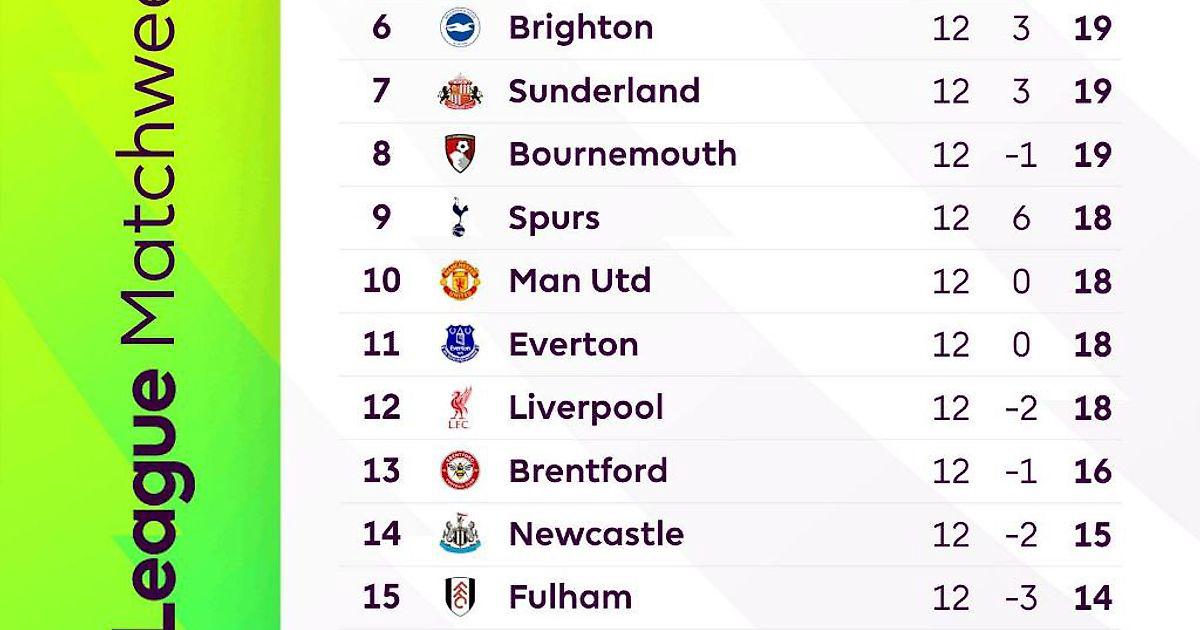1200x630 pixels.
Task: Click Spurs' 18 points value
Action: [x=1092, y=219]
